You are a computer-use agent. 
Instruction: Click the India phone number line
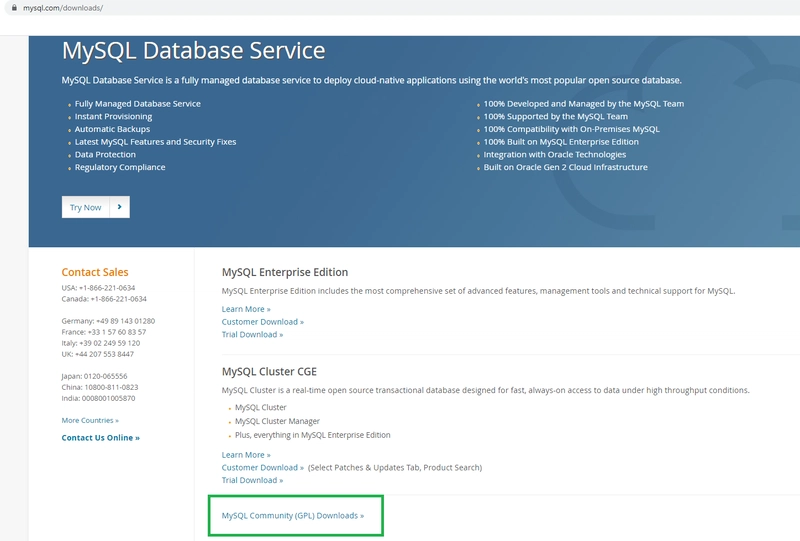coord(98,399)
